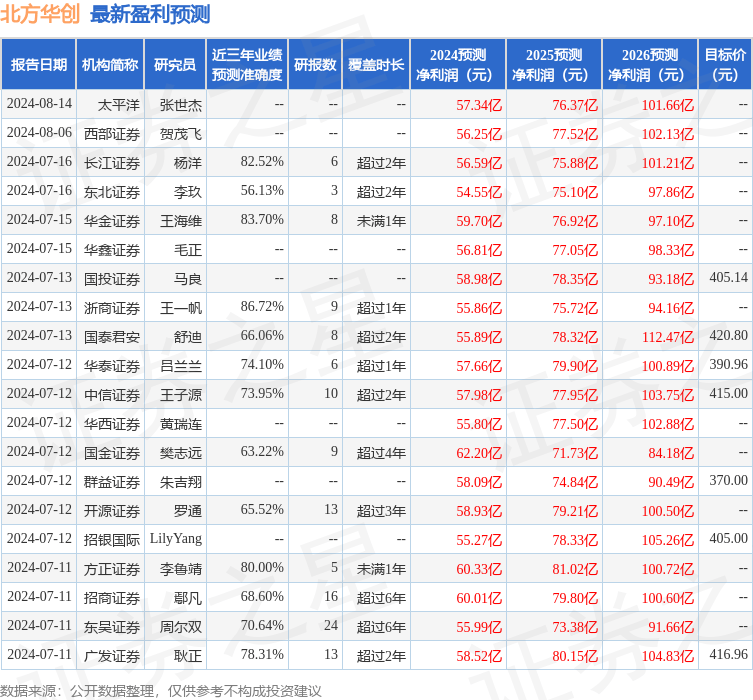753x700 pixels.
Task: Click the 81.02亿 forecast value
Action: [x=575, y=569]
